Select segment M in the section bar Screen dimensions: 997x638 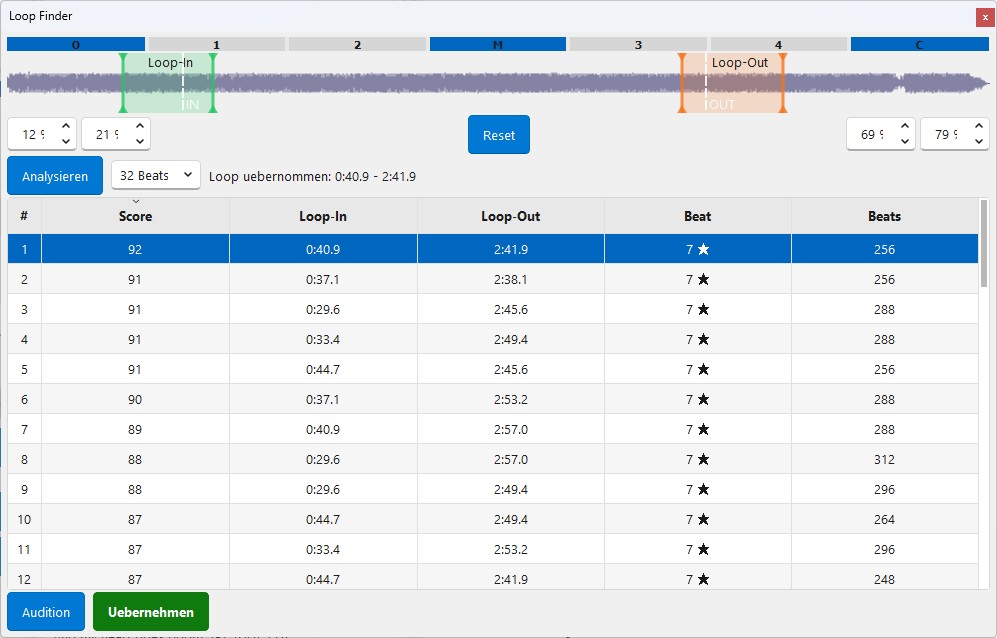498,44
